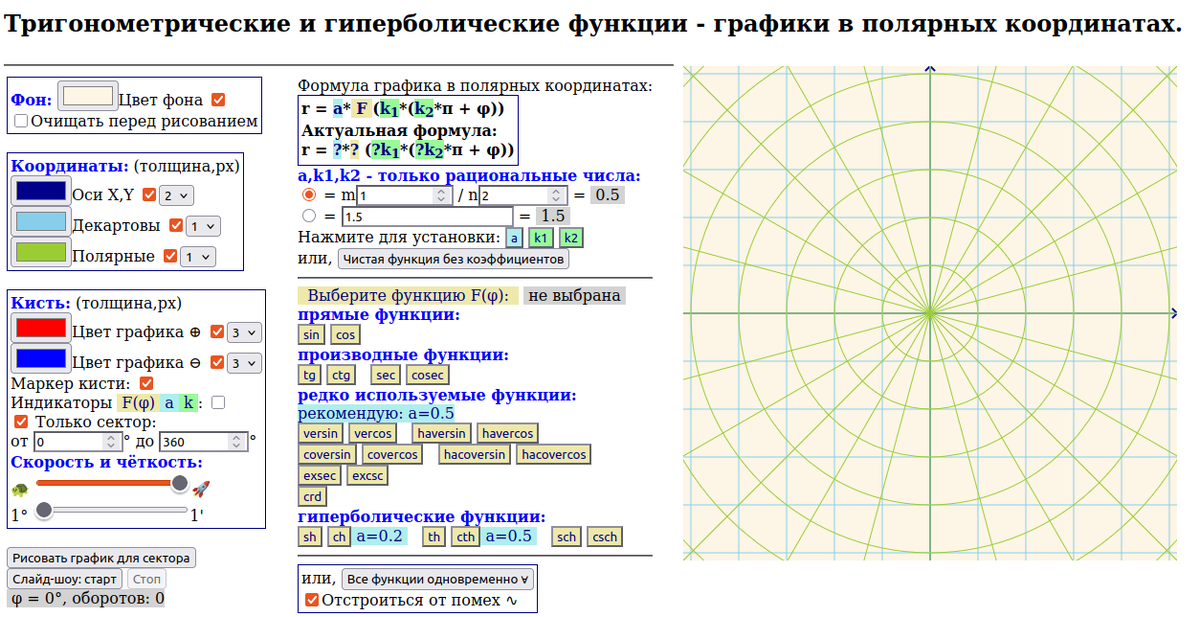Screen dimensions: 1200x617
Task: Select the crd function
Action: (x=311, y=496)
